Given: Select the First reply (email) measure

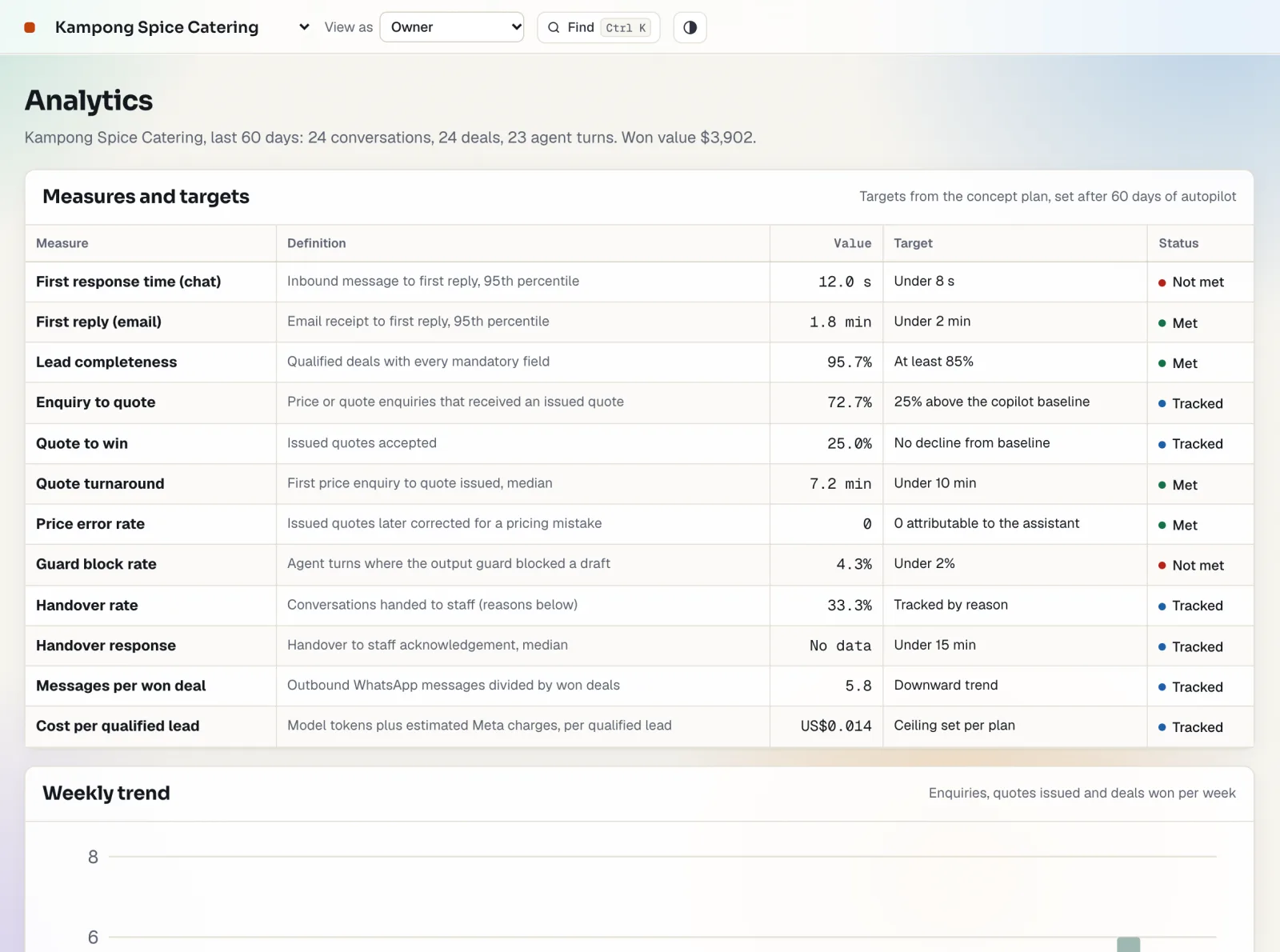Looking at the screenshot, I should pyautogui.click(x=98, y=322).
